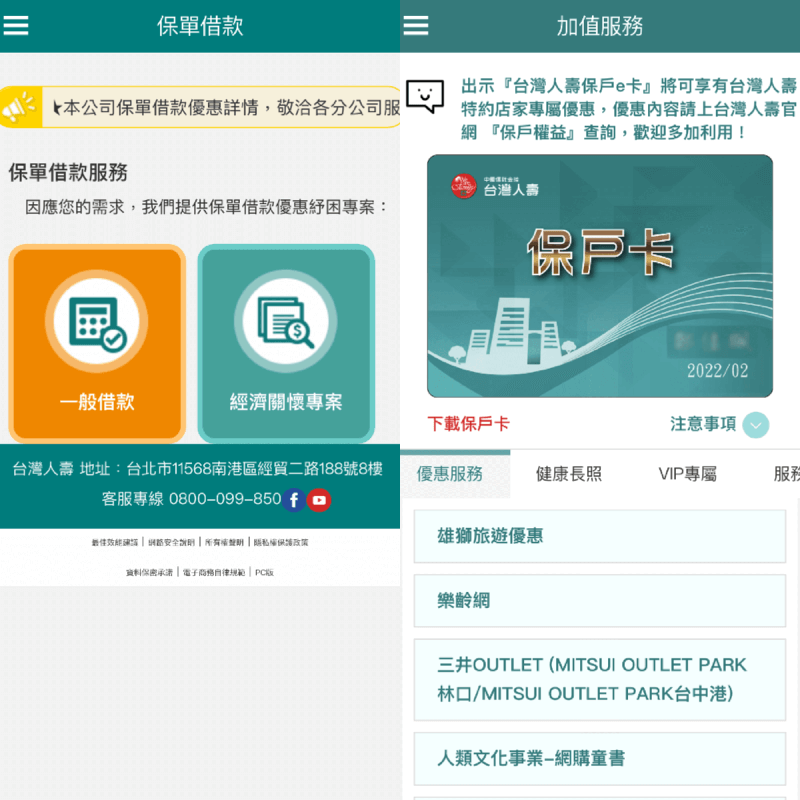
Task: Click 下載保戶卡 link
Action: [468, 423]
